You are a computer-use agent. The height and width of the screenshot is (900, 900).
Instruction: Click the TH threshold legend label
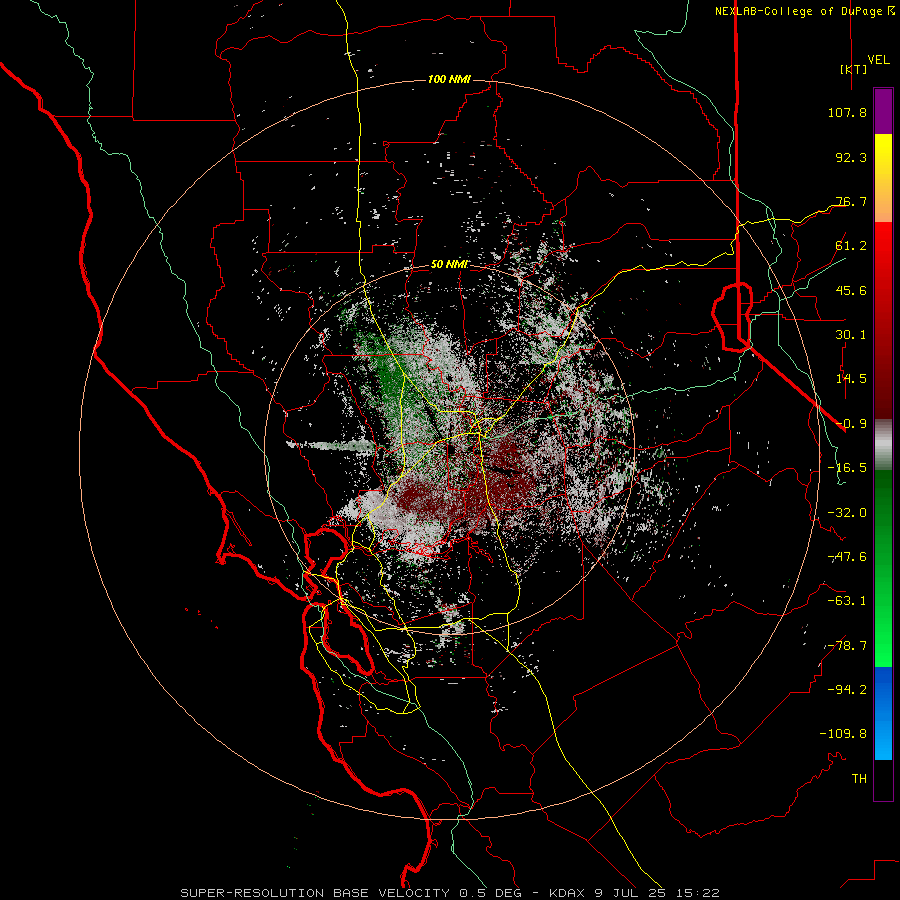[x=859, y=779]
